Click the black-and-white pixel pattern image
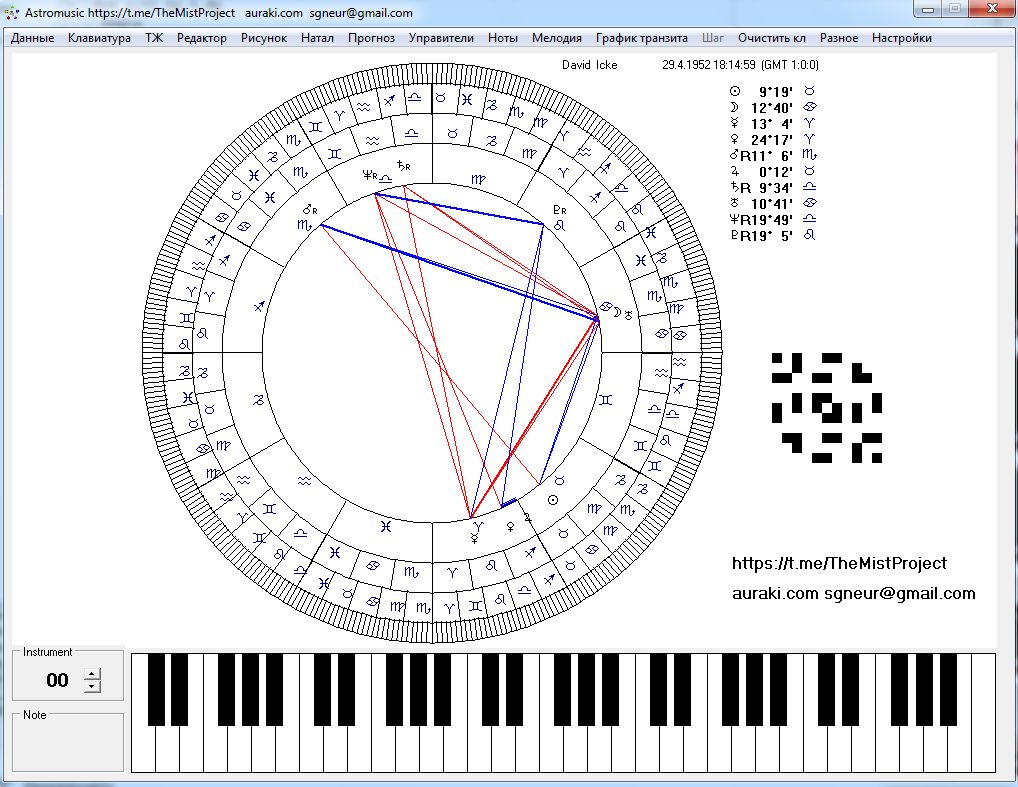The image size is (1018, 787). click(x=826, y=407)
